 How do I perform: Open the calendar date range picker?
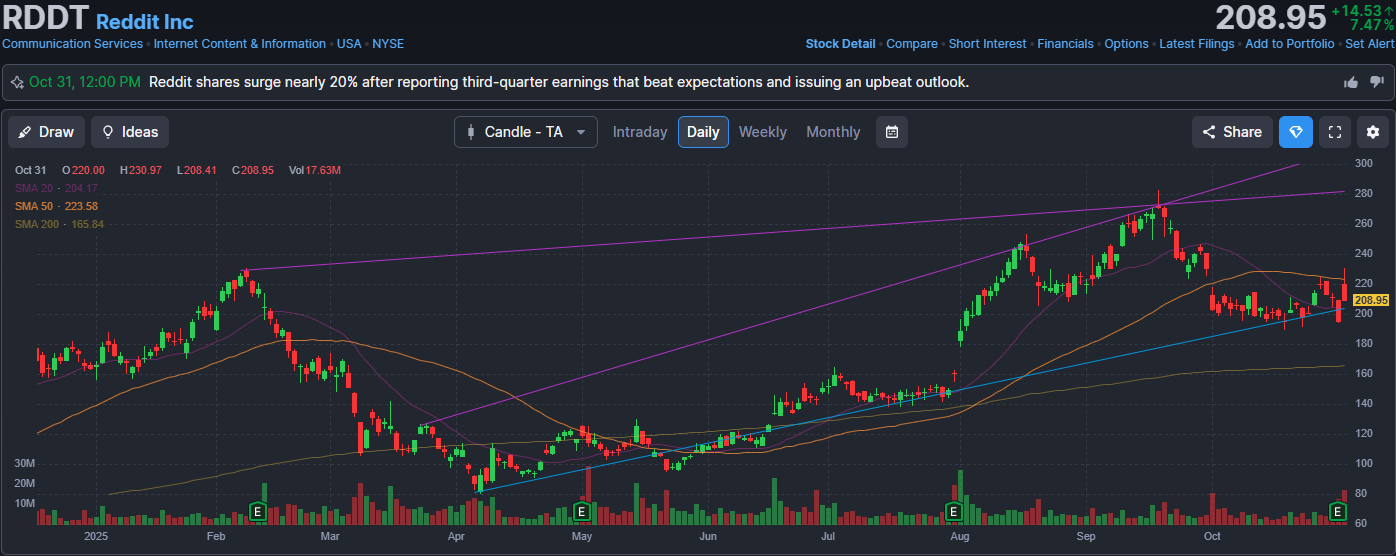pyautogui.click(x=892, y=132)
